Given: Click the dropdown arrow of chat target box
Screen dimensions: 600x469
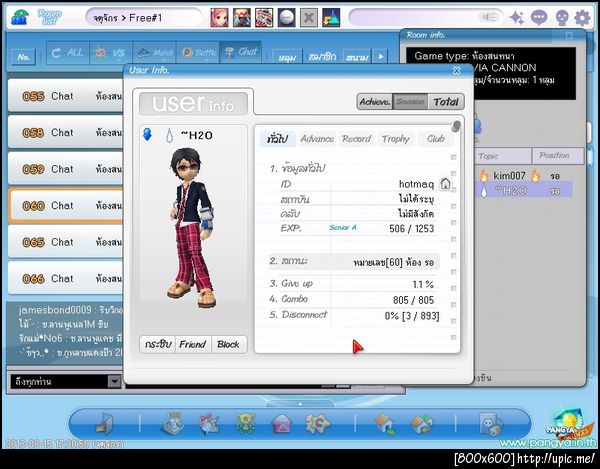Looking at the screenshot, I should [114, 381].
